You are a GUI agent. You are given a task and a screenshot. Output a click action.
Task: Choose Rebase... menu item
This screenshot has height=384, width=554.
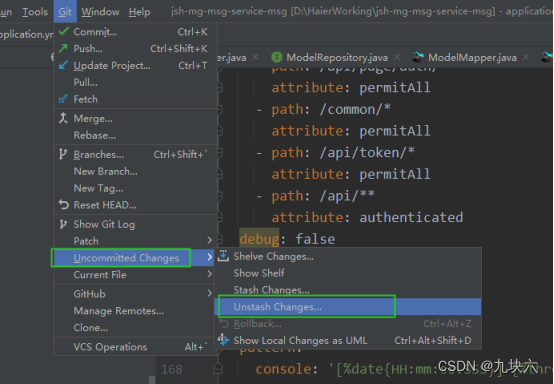pyautogui.click(x=136, y=135)
